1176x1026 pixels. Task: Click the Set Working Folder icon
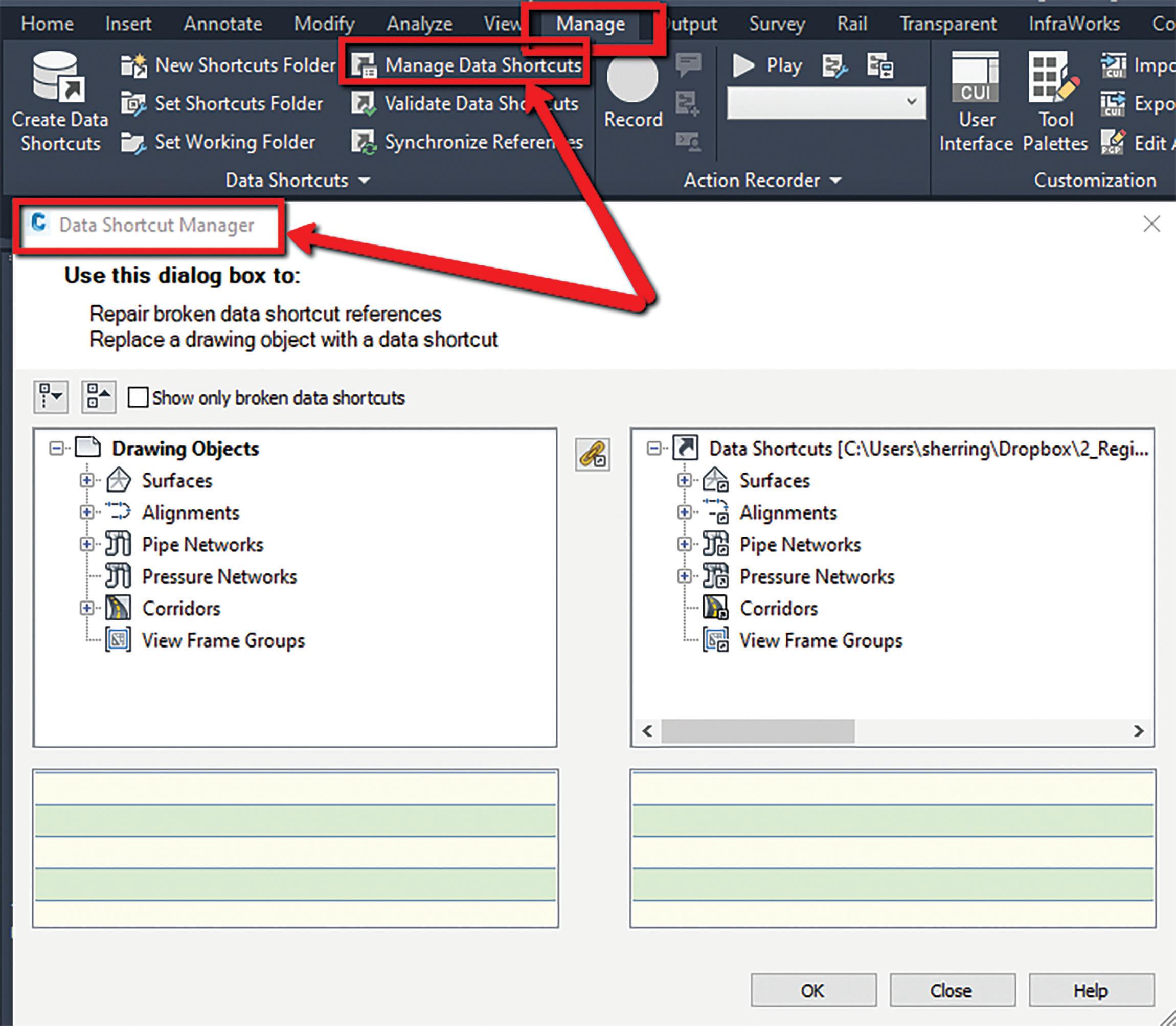click(x=134, y=143)
